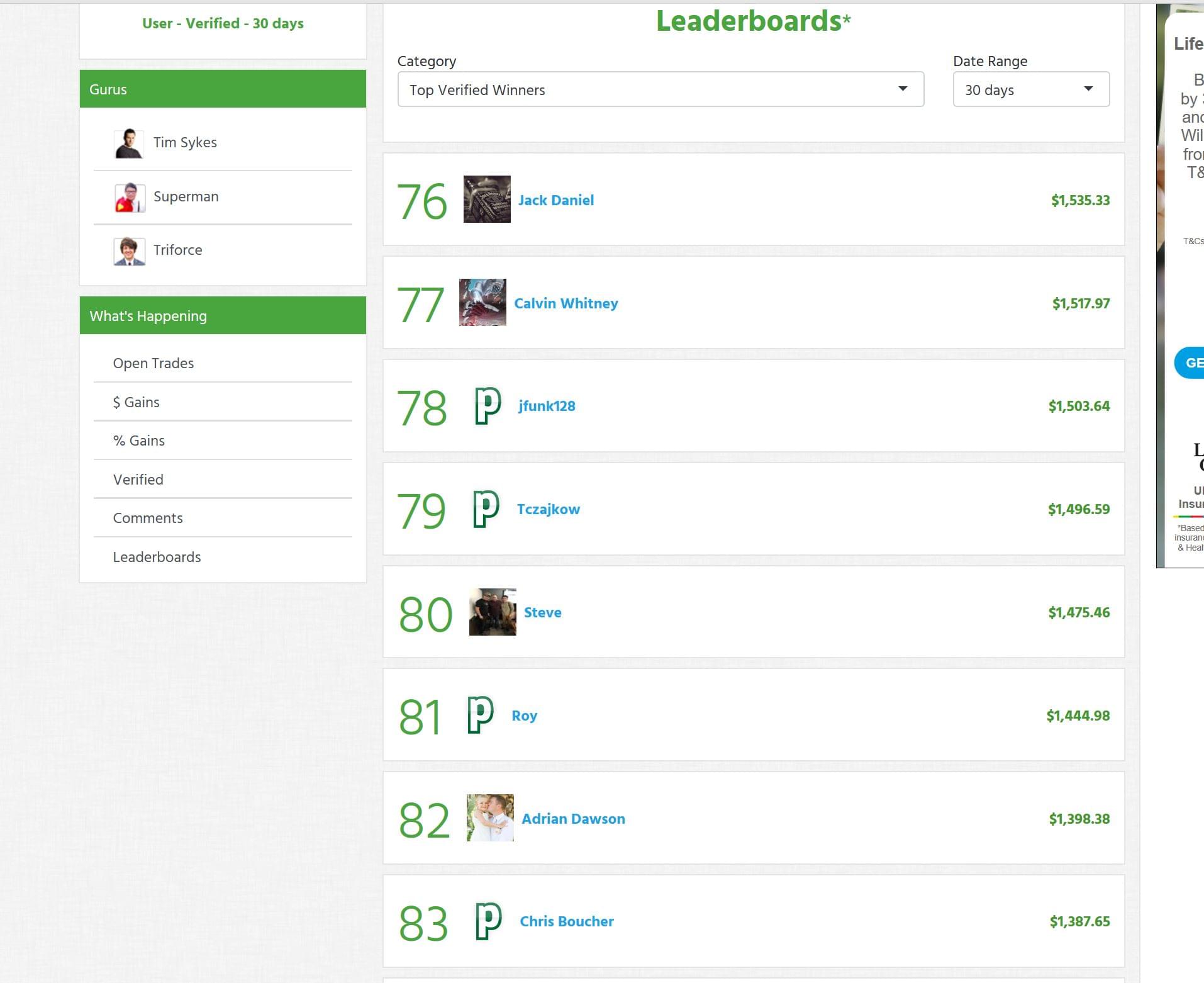Click jfunk128's $1,503.64 amount

click(x=1079, y=406)
